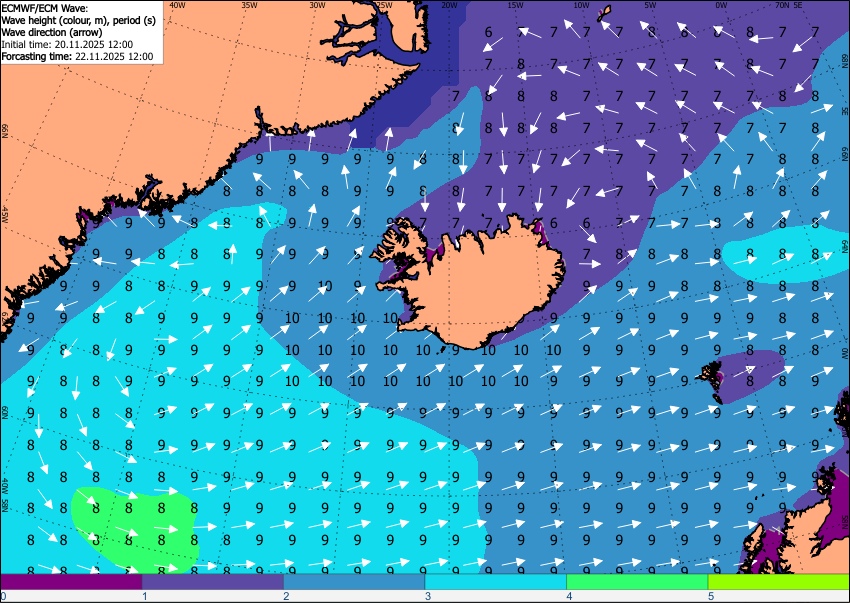Click the Faroe Islands on the map
This screenshot has height=603, width=850.
coord(711,382)
